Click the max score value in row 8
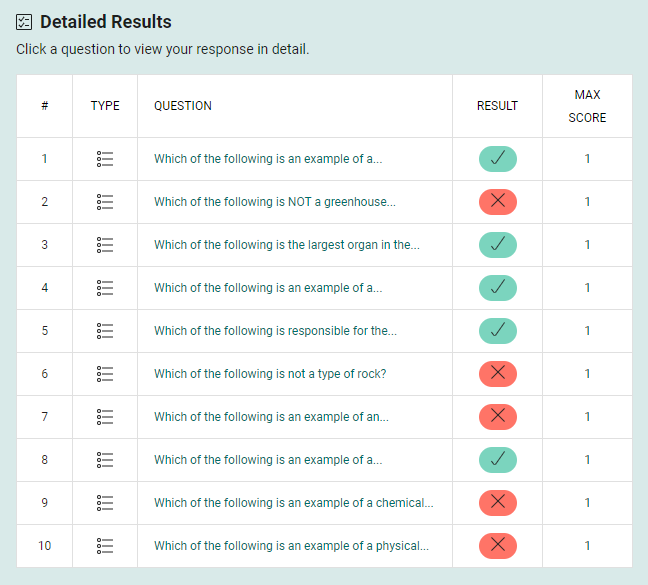648x585 pixels. (x=587, y=460)
